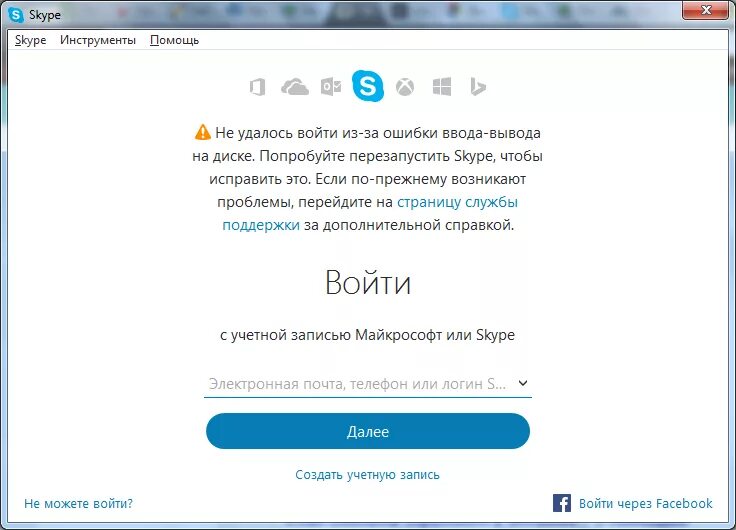This screenshot has height=530, width=736.
Task: Open the Не можете войти? link
Action: pyautogui.click(x=78, y=504)
